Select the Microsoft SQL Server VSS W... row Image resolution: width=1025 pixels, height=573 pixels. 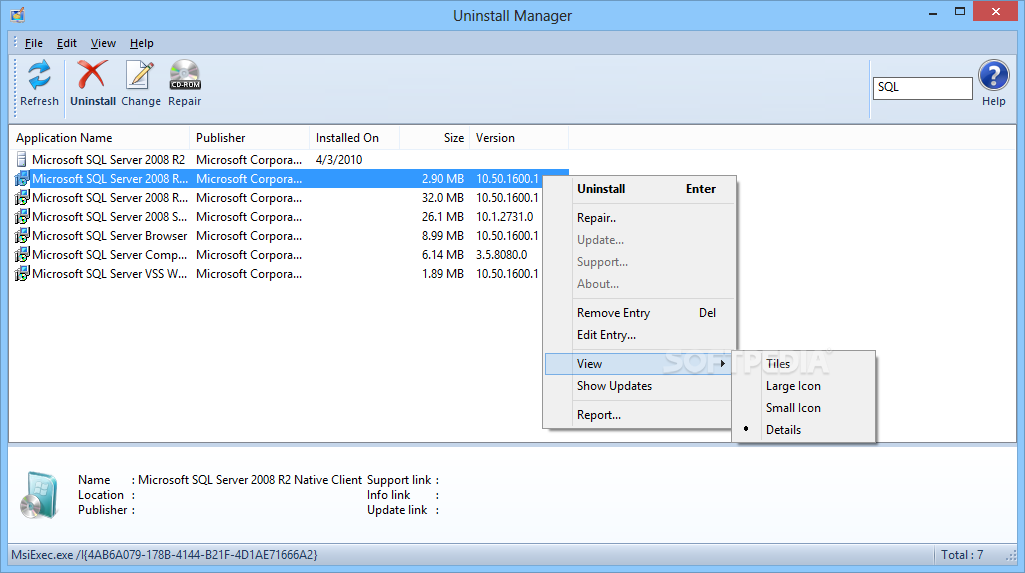coord(292,274)
